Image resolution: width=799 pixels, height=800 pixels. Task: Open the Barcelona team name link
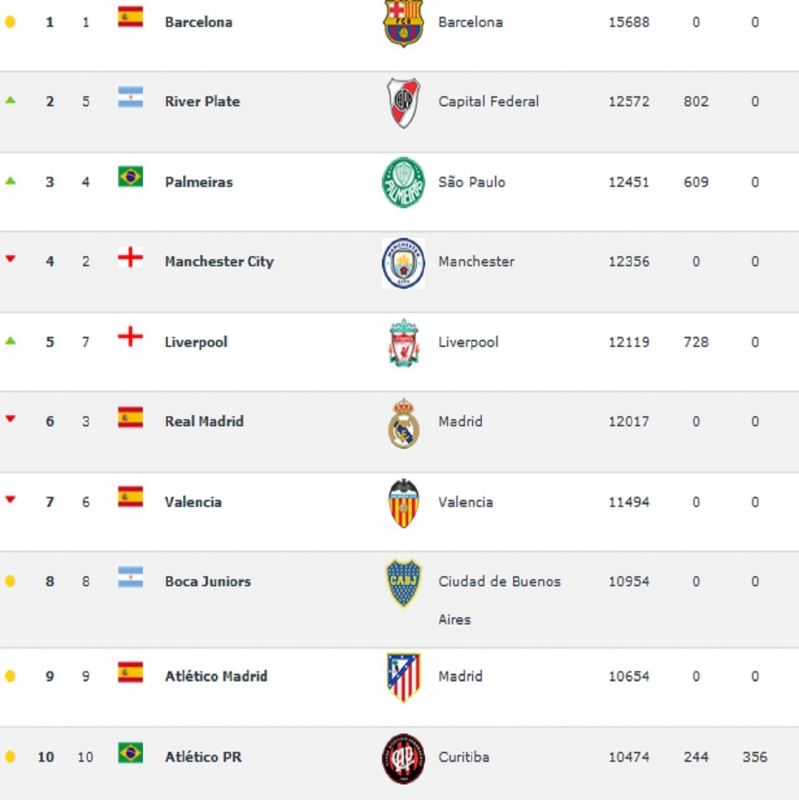point(198,22)
